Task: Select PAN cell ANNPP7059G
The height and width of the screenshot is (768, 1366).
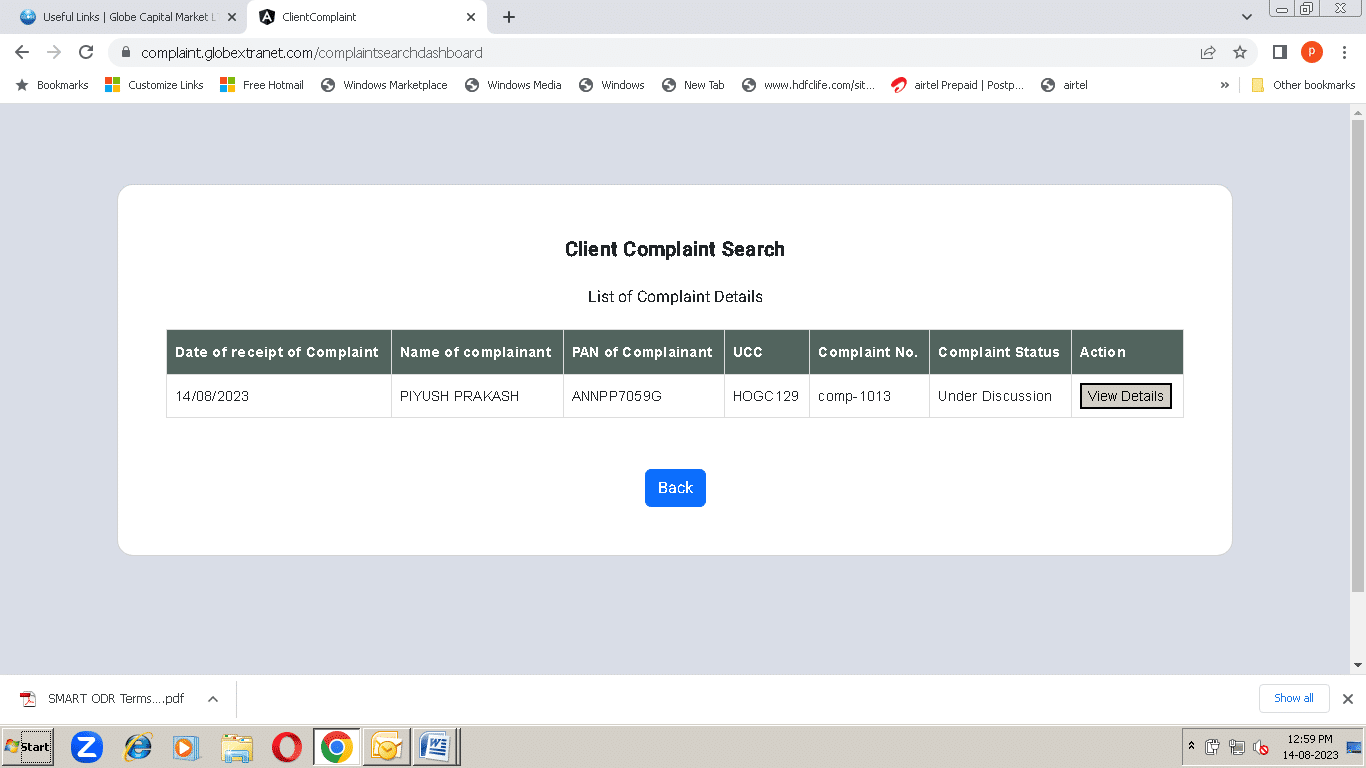Action: pos(644,396)
